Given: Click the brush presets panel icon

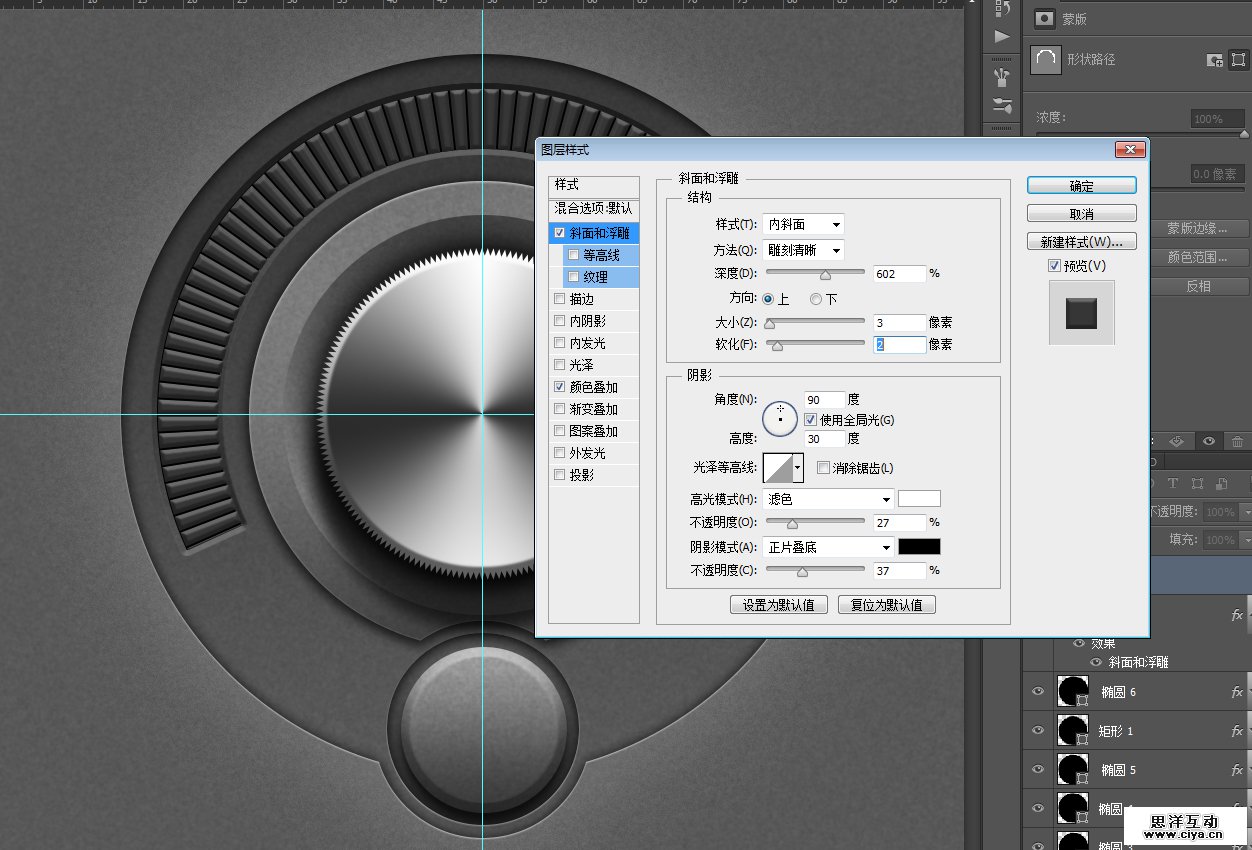Looking at the screenshot, I should [x=1001, y=77].
